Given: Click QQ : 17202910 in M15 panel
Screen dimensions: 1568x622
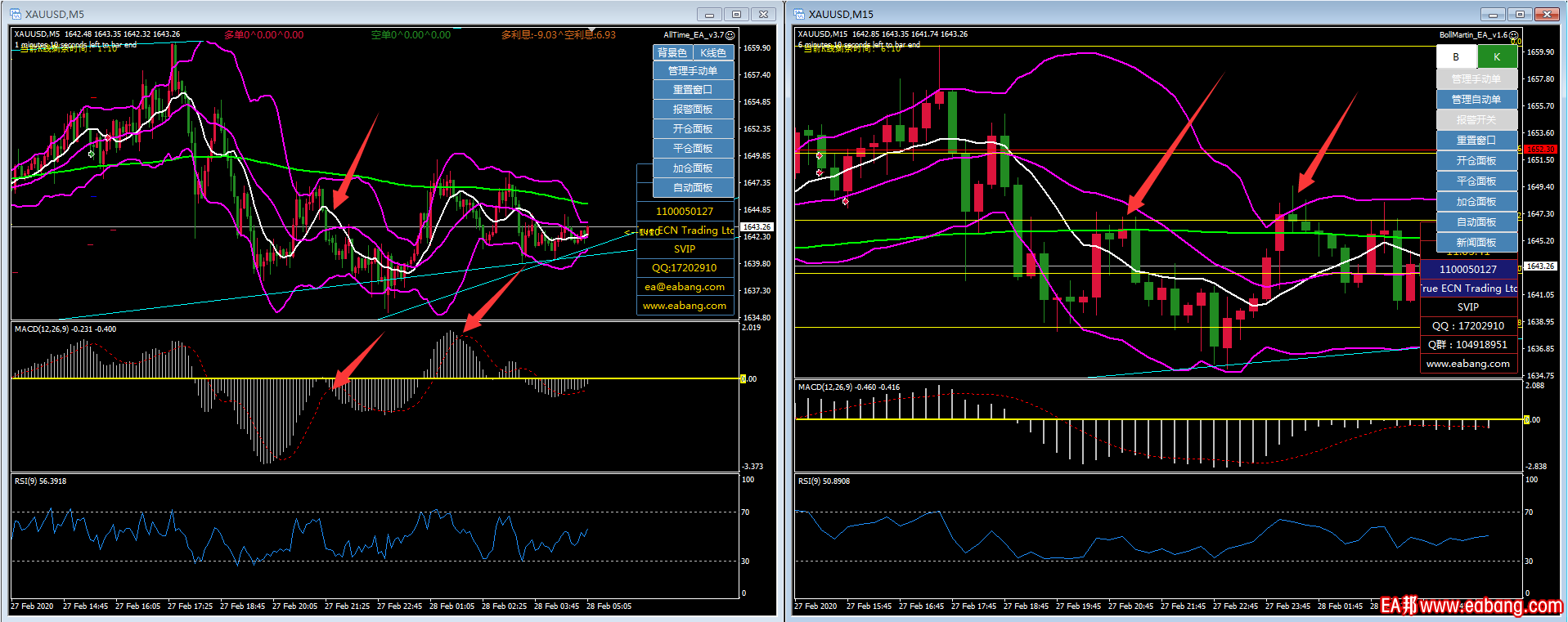Looking at the screenshot, I should [1468, 326].
